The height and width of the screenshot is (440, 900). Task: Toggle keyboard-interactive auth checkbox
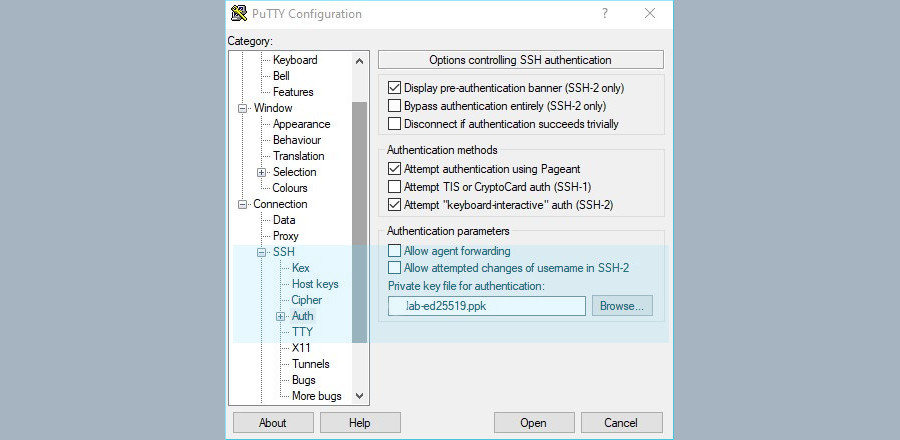coord(394,204)
